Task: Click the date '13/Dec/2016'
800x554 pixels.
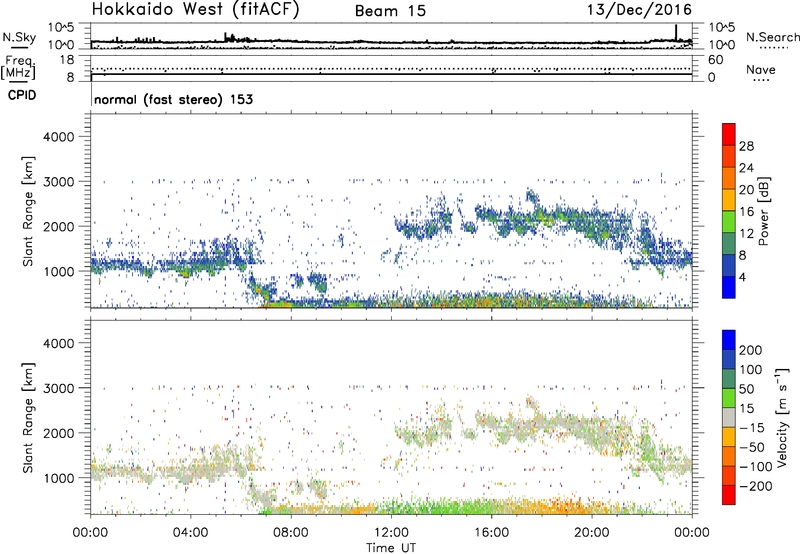Action: click(639, 9)
